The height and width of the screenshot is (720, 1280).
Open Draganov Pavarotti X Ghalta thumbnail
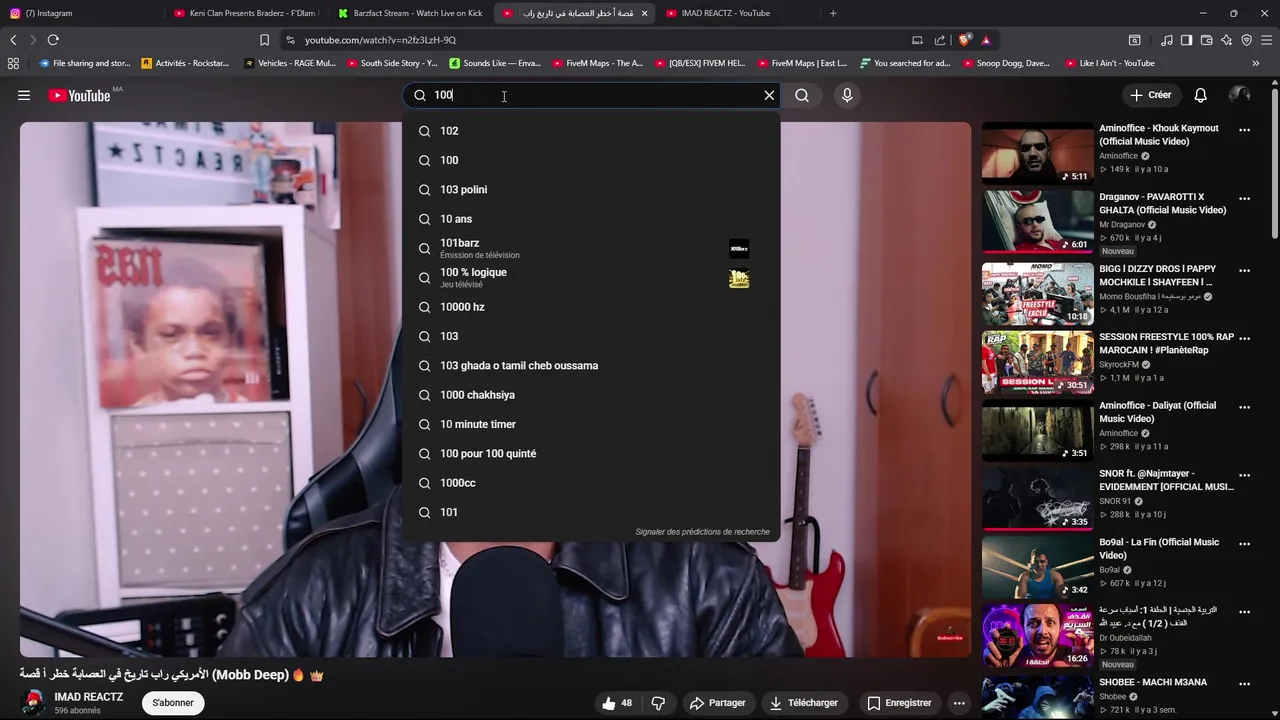coord(1037,221)
